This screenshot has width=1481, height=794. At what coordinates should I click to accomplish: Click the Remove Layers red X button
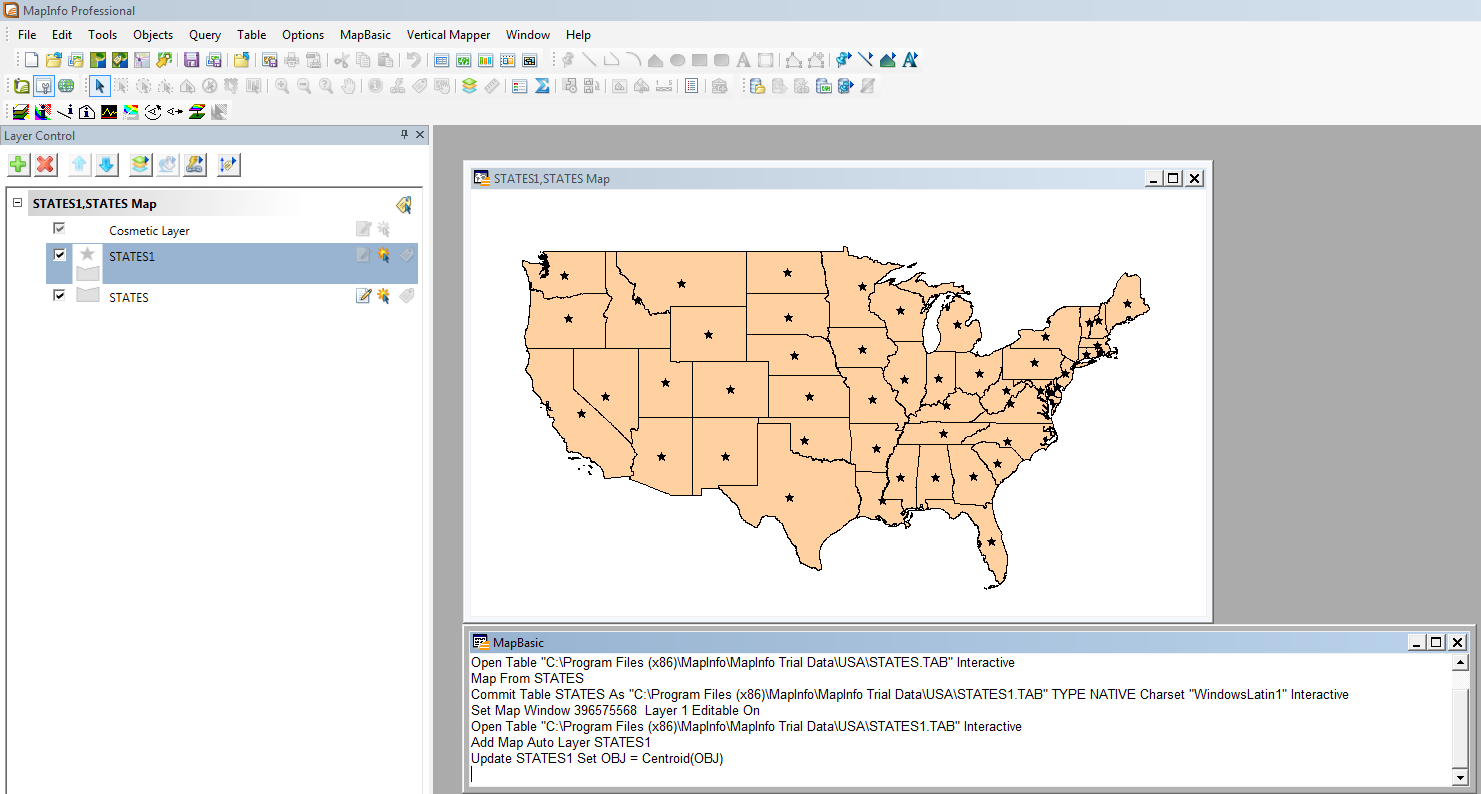(45, 165)
